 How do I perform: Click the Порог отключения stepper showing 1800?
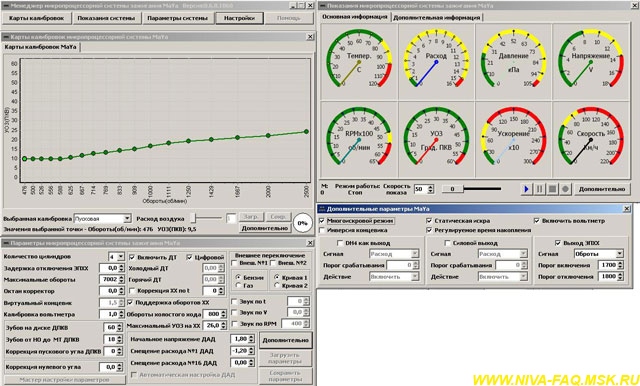pyautogui.click(x=611, y=277)
